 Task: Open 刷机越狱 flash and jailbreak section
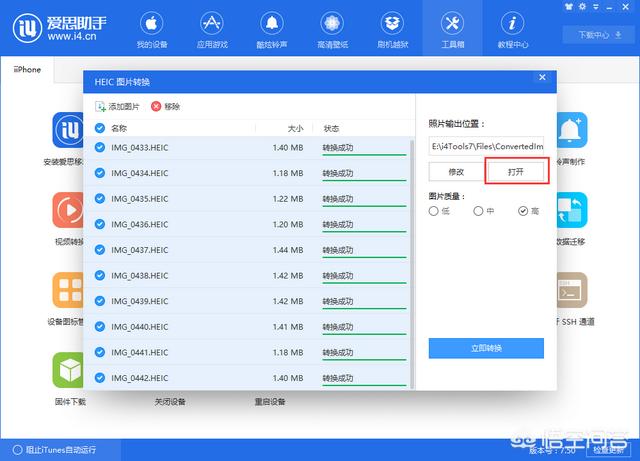[392, 29]
